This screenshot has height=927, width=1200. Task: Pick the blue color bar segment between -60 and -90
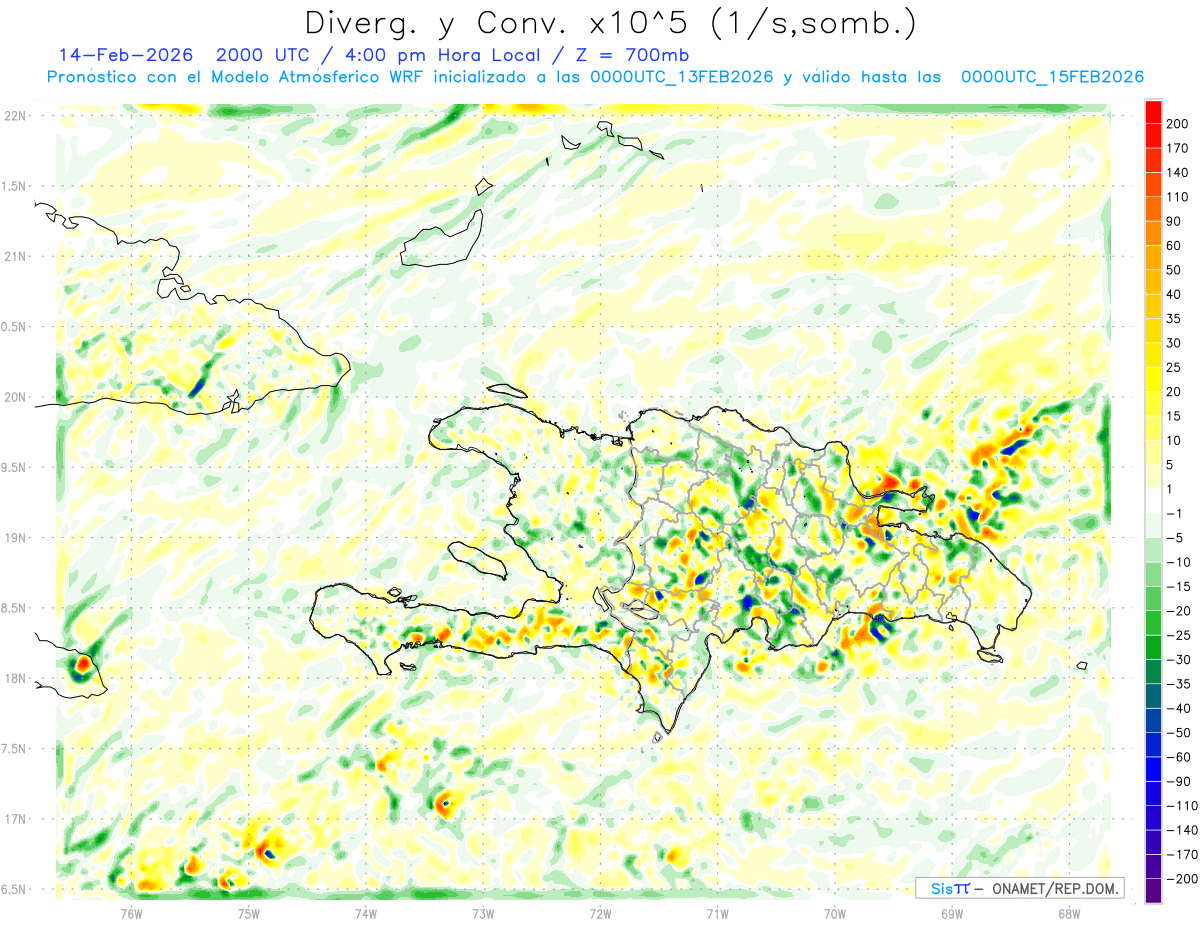click(1153, 770)
